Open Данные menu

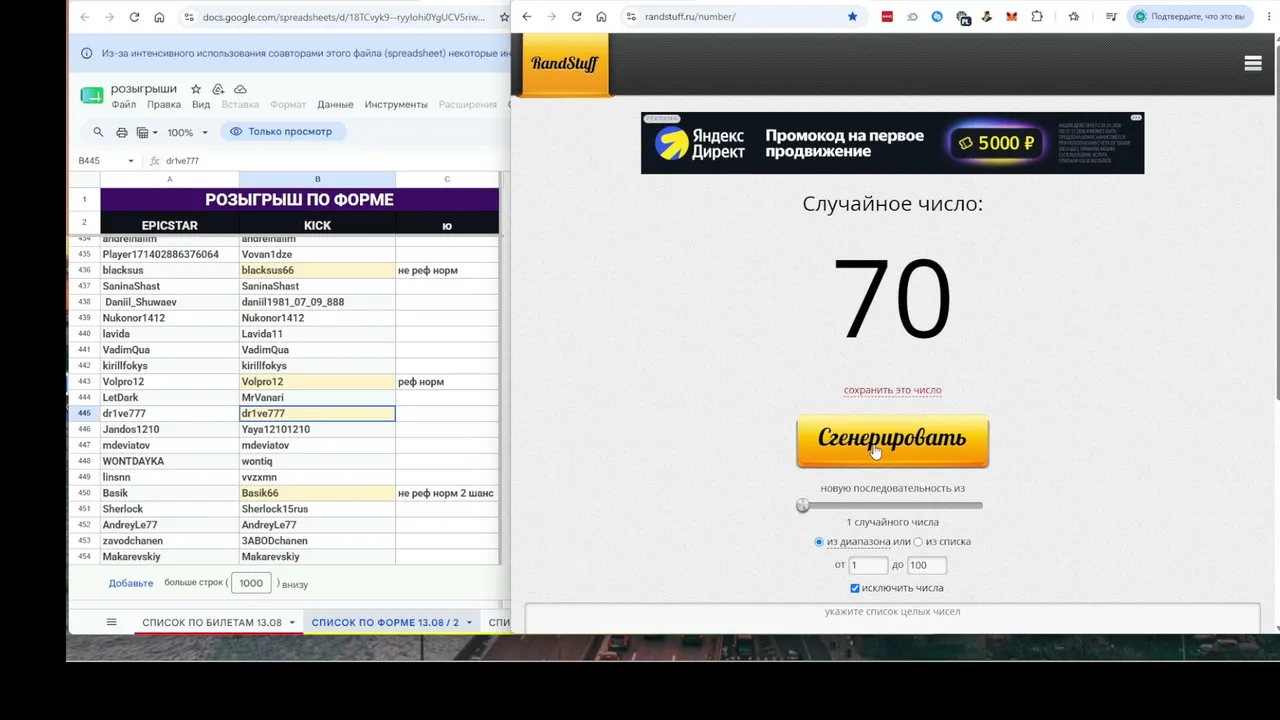point(335,104)
